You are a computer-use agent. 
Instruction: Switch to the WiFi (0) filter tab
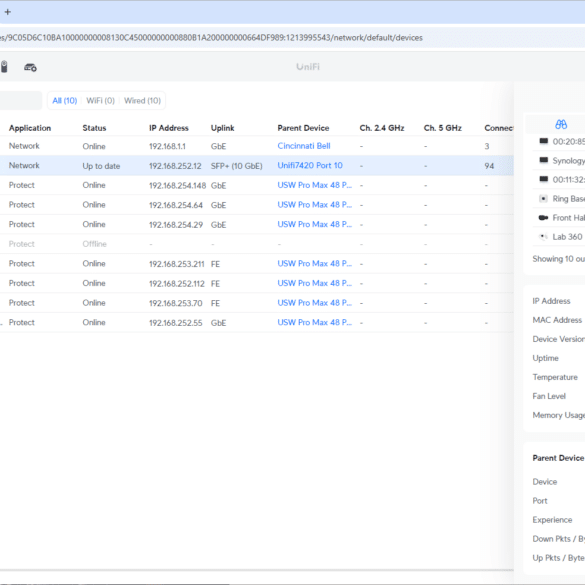coord(100,101)
